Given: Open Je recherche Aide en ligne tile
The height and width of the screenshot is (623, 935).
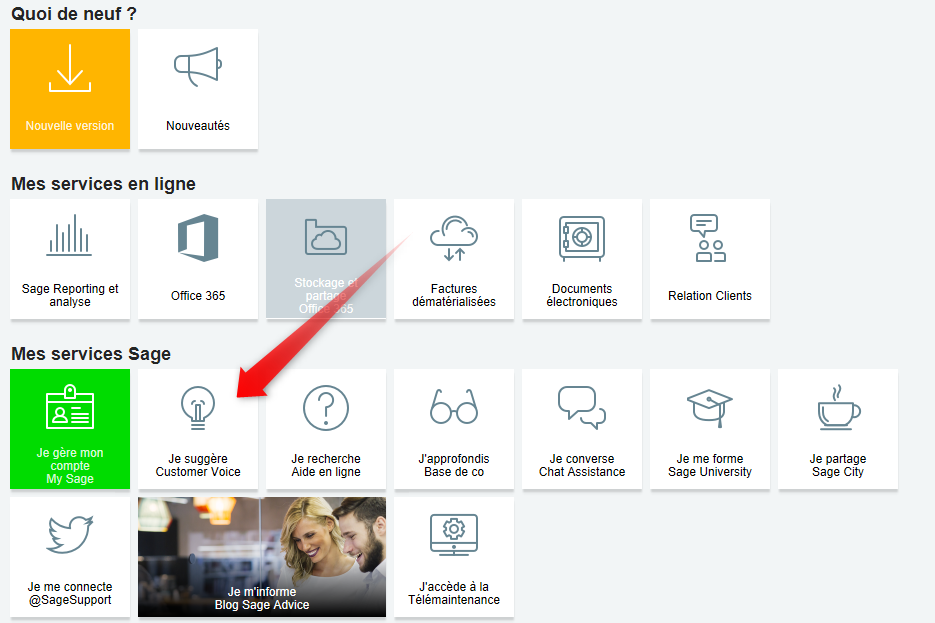Looking at the screenshot, I should click(x=326, y=429).
